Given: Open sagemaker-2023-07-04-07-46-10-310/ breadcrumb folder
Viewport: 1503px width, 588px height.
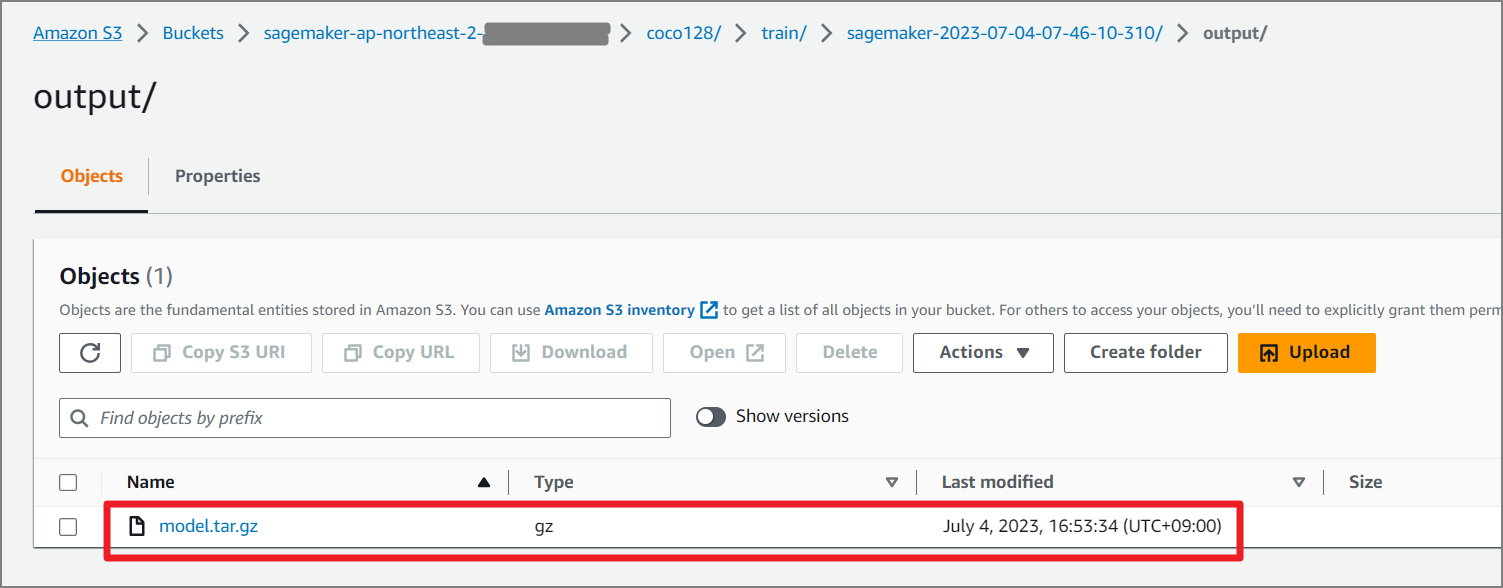Looking at the screenshot, I should 1005,33.
